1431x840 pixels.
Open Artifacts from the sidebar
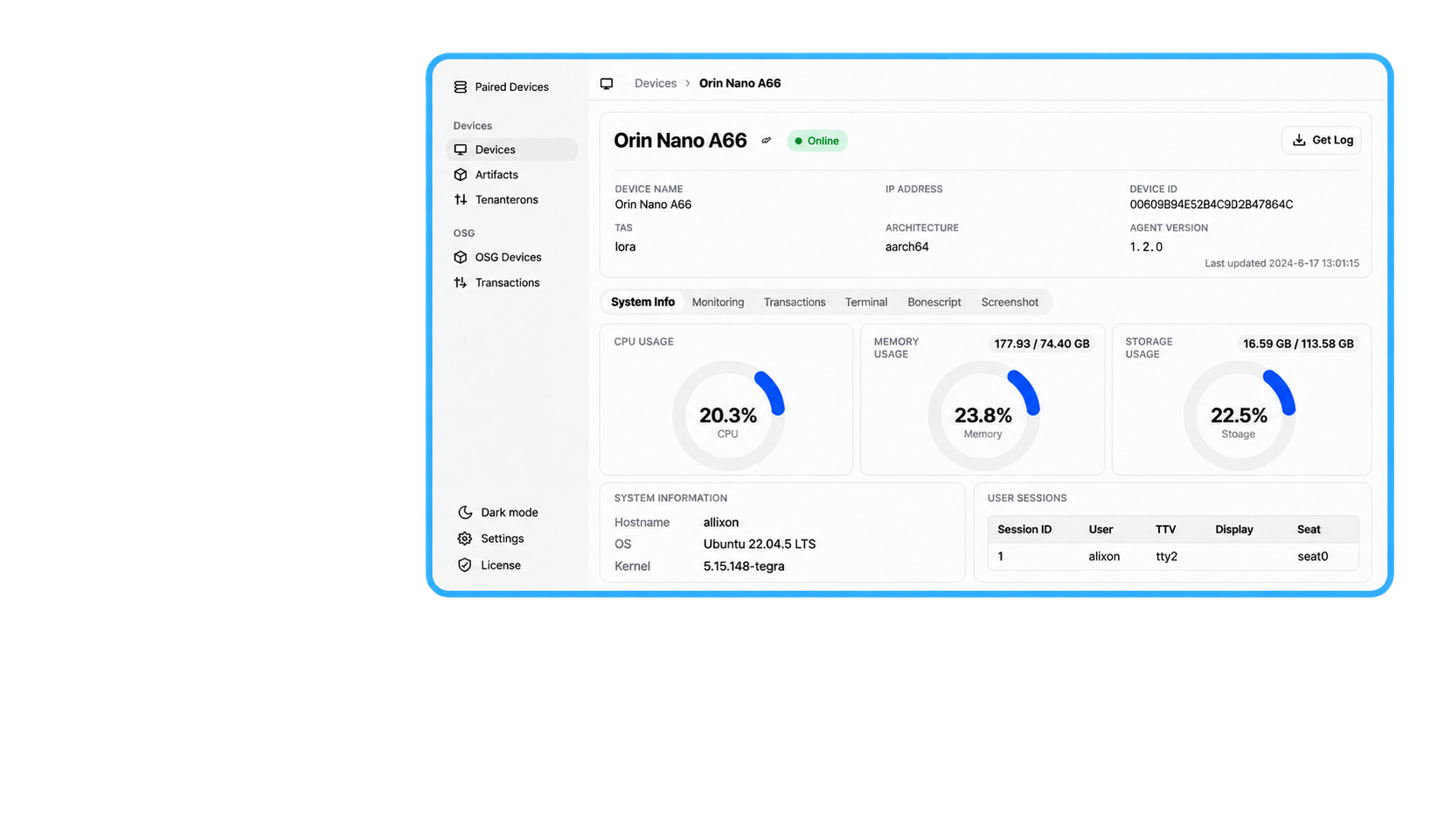click(x=486, y=175)
